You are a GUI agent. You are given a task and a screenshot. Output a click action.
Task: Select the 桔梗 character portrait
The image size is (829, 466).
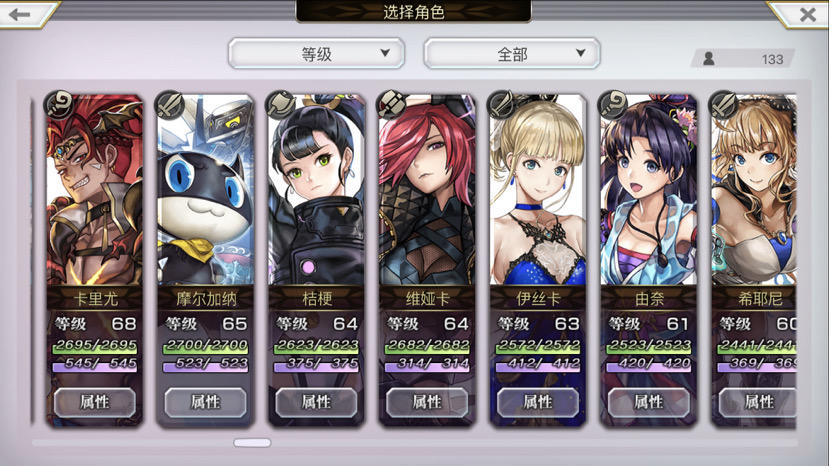(x=316, y=190)
